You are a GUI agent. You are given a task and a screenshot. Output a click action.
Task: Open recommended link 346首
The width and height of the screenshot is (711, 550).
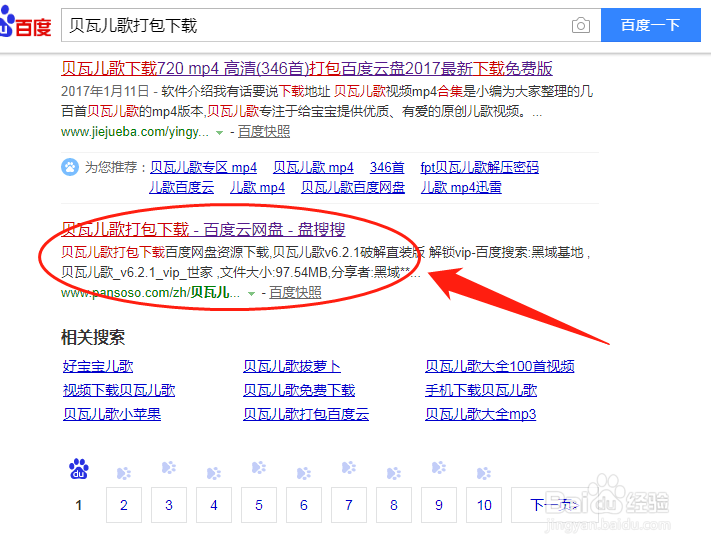coord(387,167)
